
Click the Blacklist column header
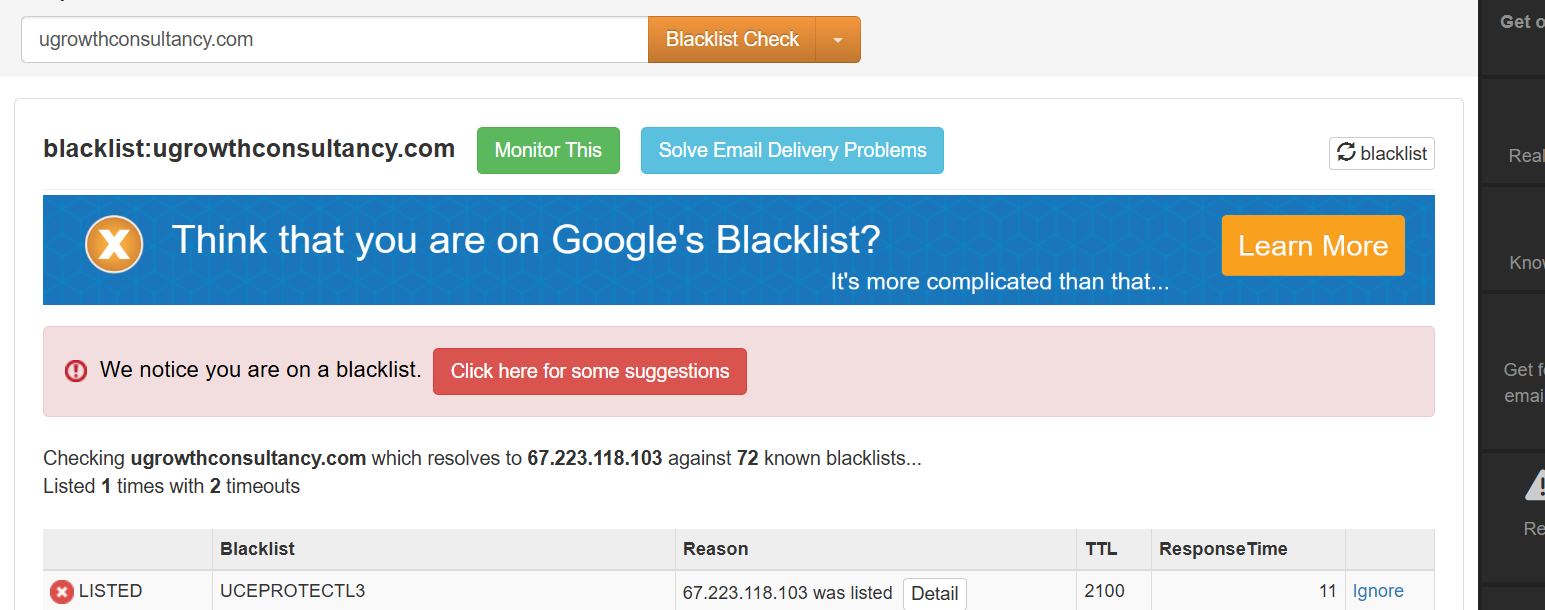pos(257,549)
